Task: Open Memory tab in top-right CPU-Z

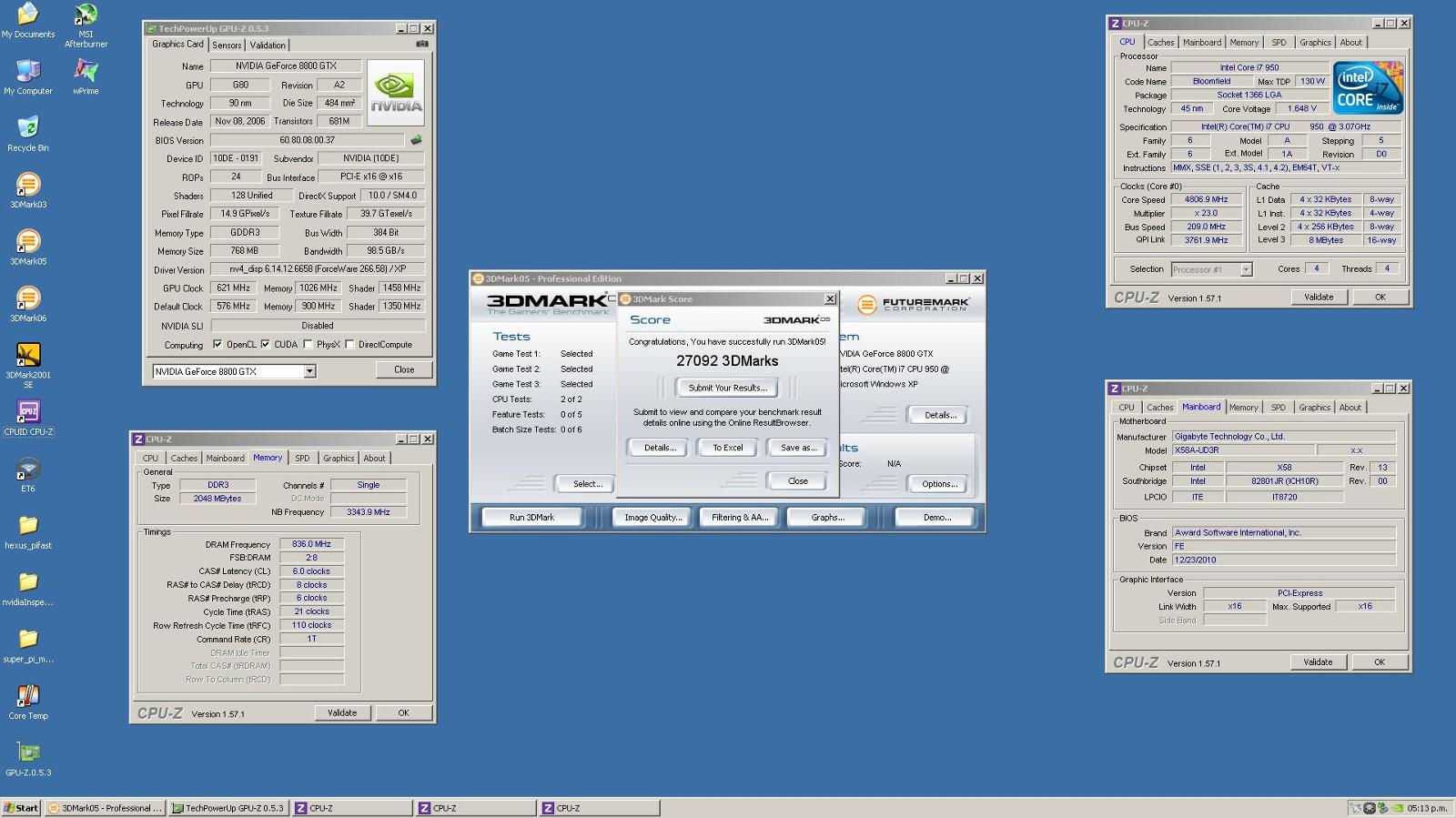Action: tap(1244, 43)
